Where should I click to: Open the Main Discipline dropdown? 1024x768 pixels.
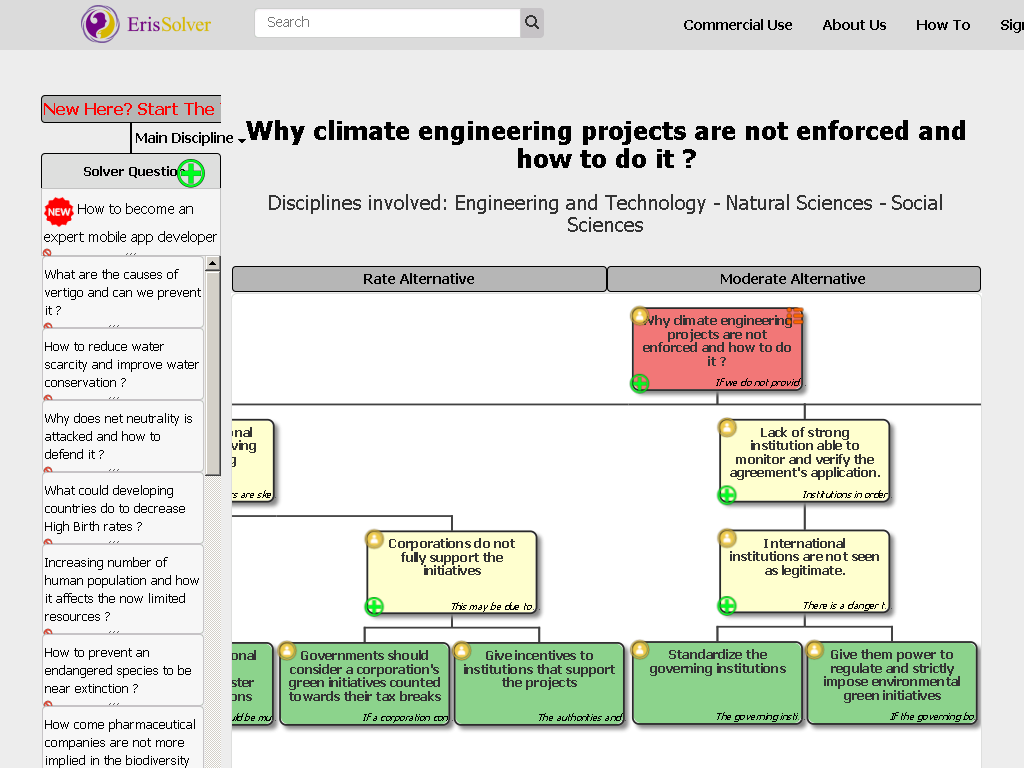point(189,138)
